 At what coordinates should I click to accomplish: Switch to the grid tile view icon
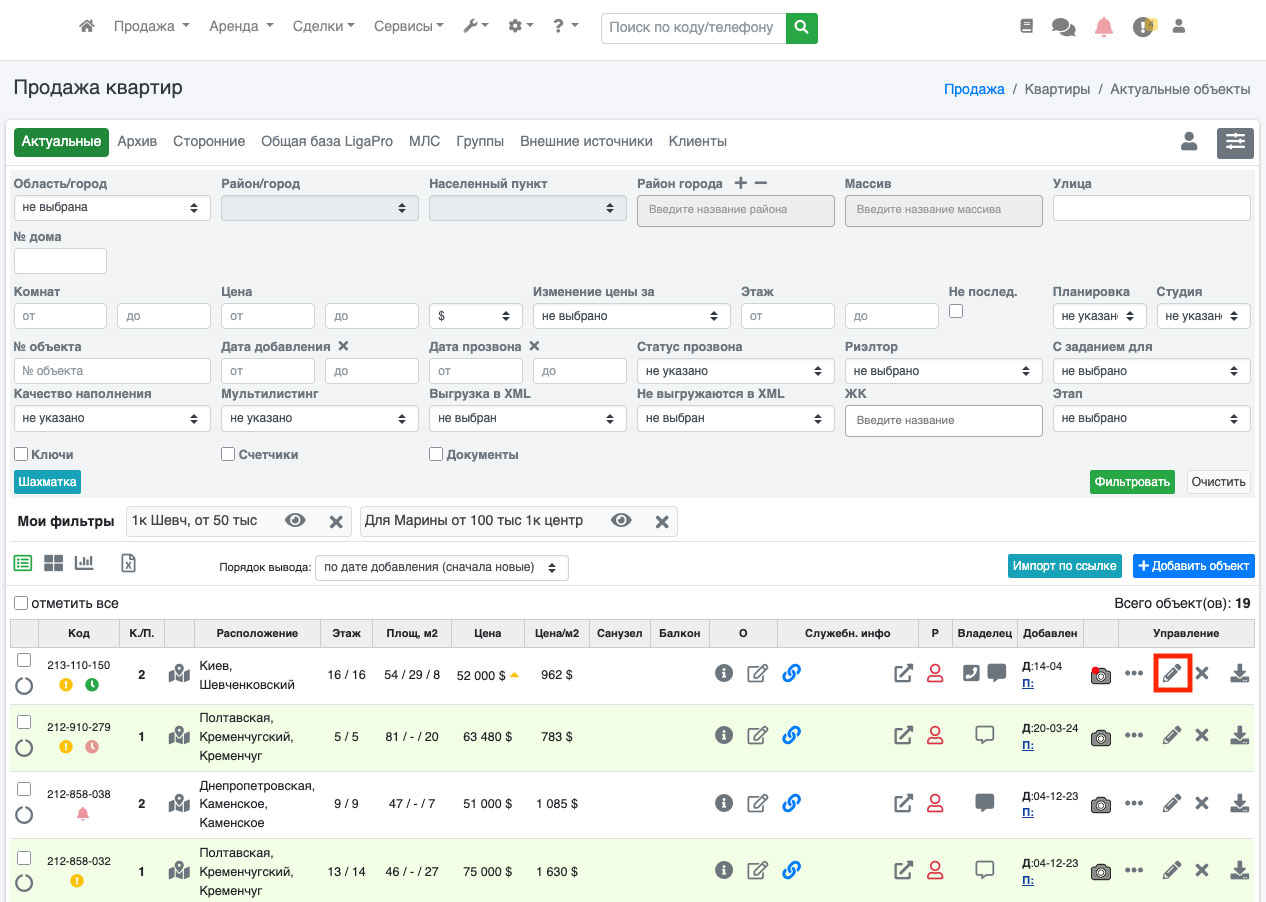tap(53, 563)
